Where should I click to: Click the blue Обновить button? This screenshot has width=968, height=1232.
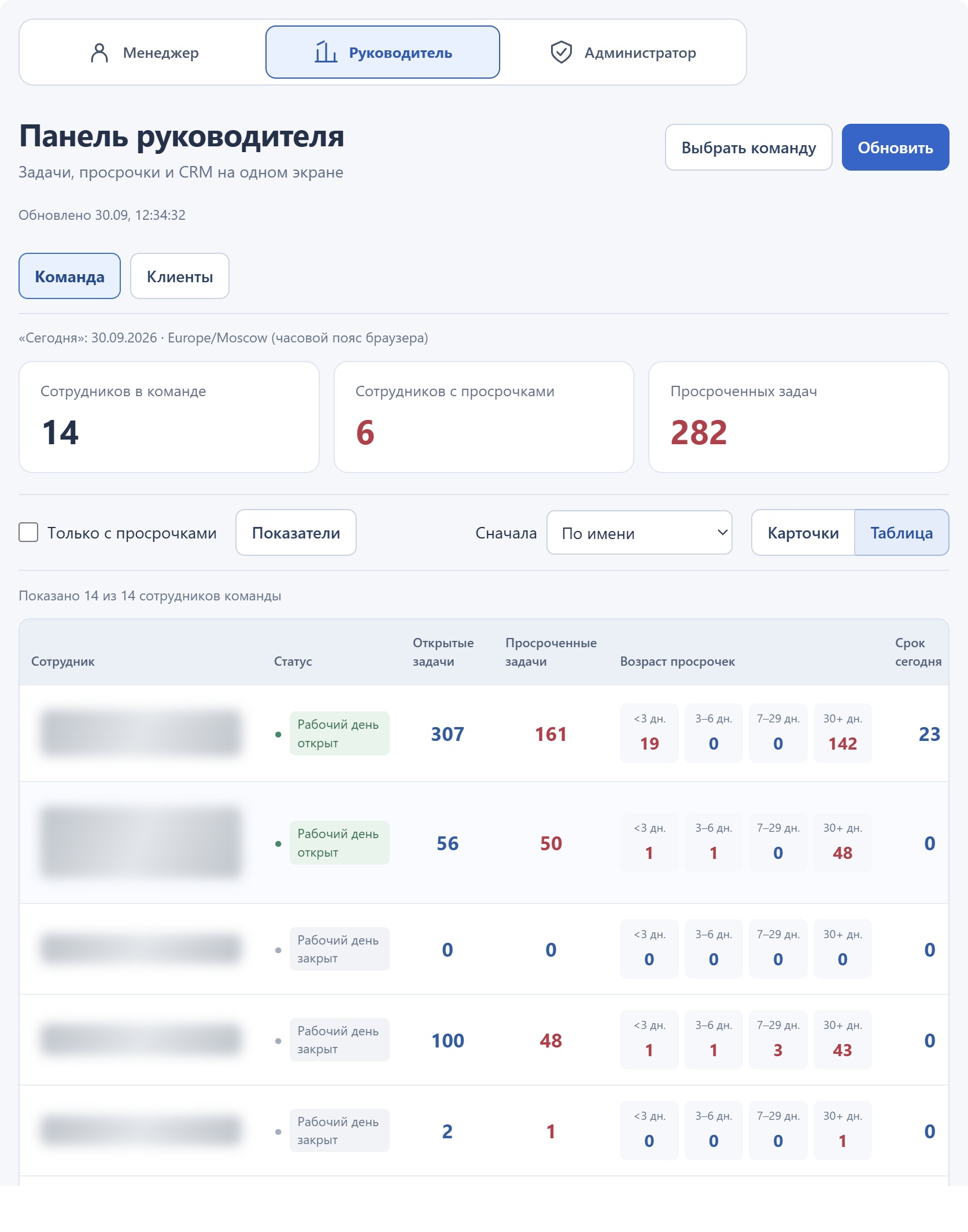(x=895, y=147)
